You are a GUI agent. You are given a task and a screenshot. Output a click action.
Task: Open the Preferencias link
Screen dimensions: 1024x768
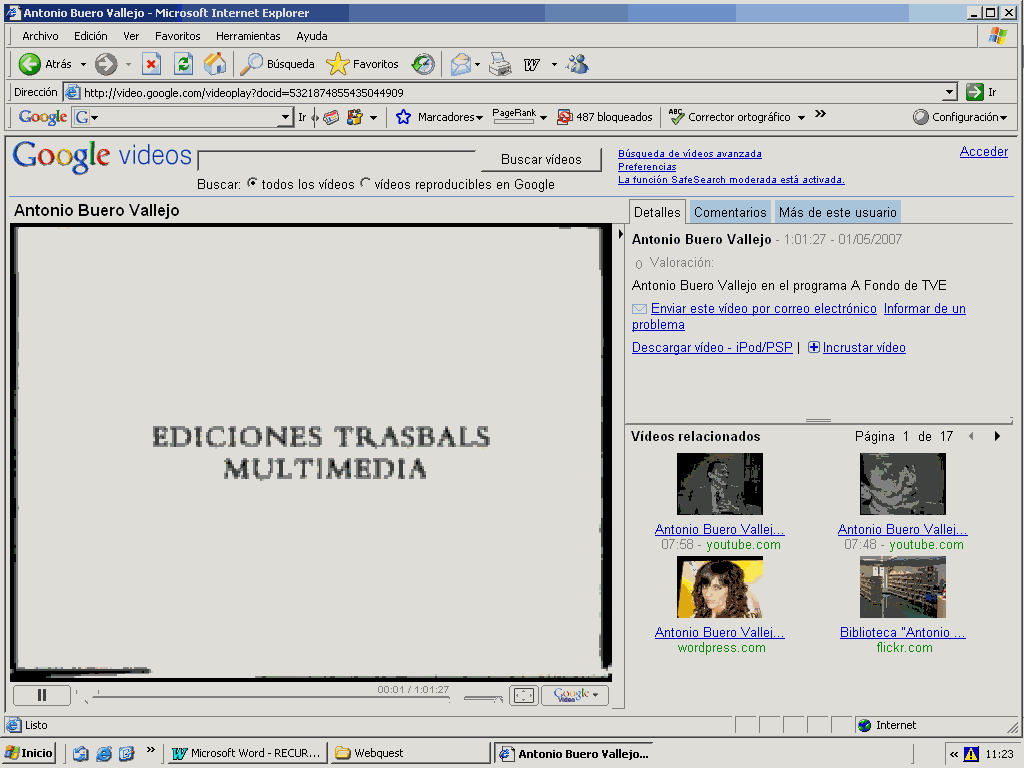pyautogui.click(x=647, y=167)
